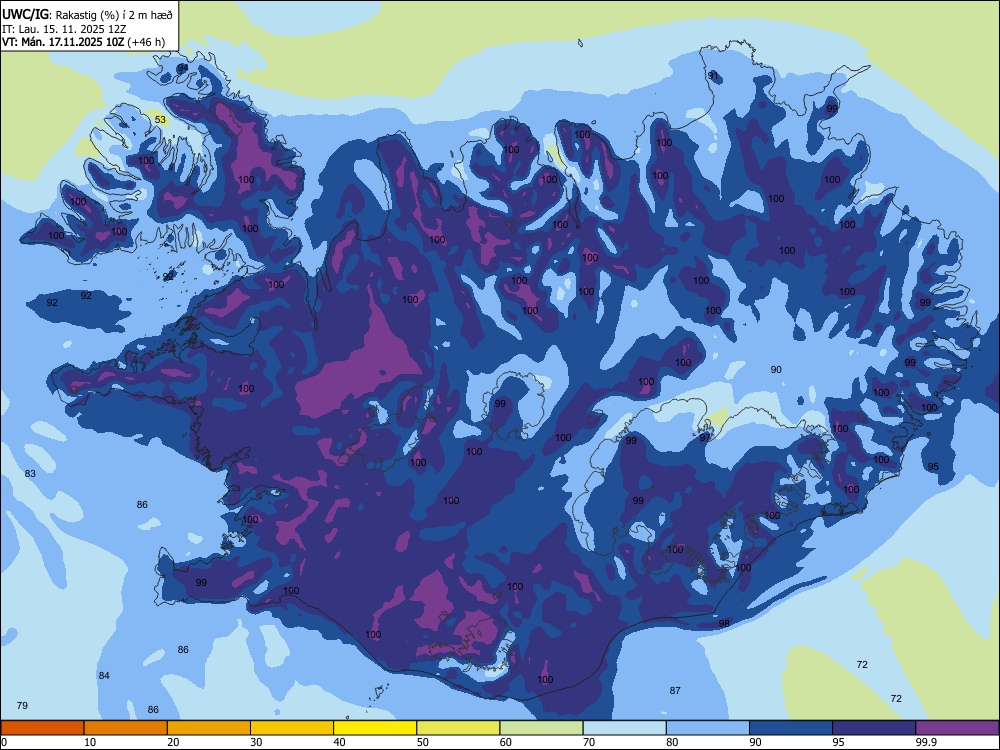
Task: Select the orange 10–20 legend color block
Action: click(126, 728)
